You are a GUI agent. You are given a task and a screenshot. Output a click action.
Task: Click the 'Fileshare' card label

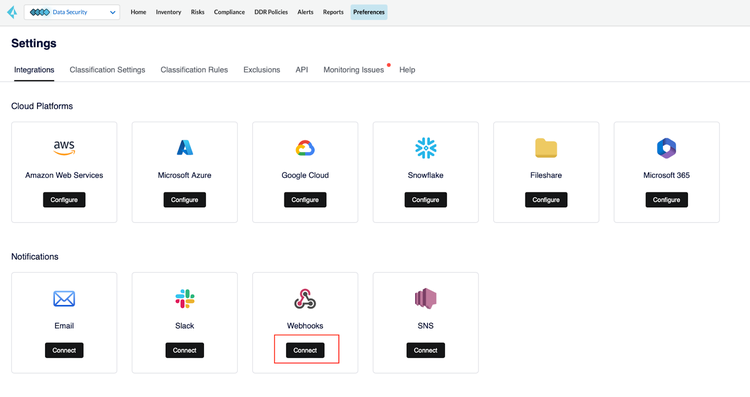click(x=546, y=176)
